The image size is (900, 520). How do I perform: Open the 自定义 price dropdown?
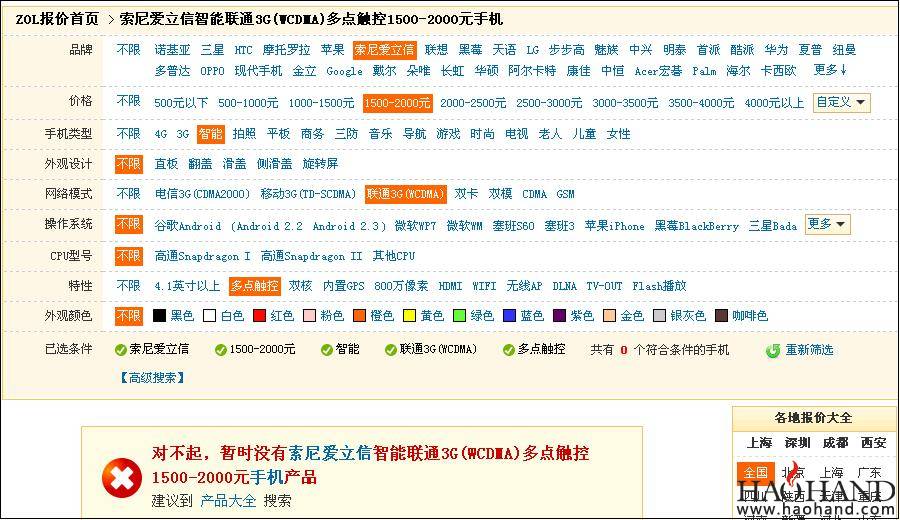coord(841,103)
